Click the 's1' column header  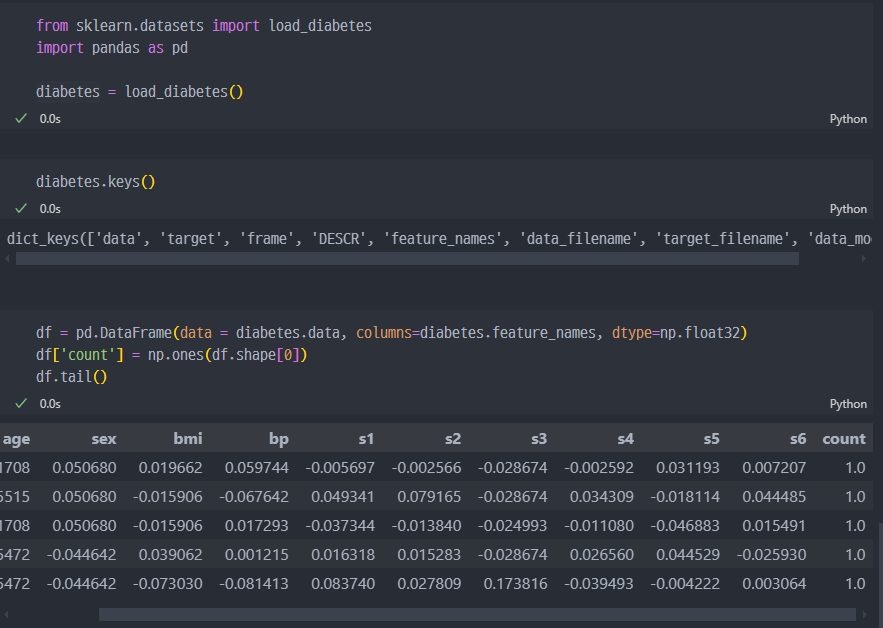[x=366, y=439]
